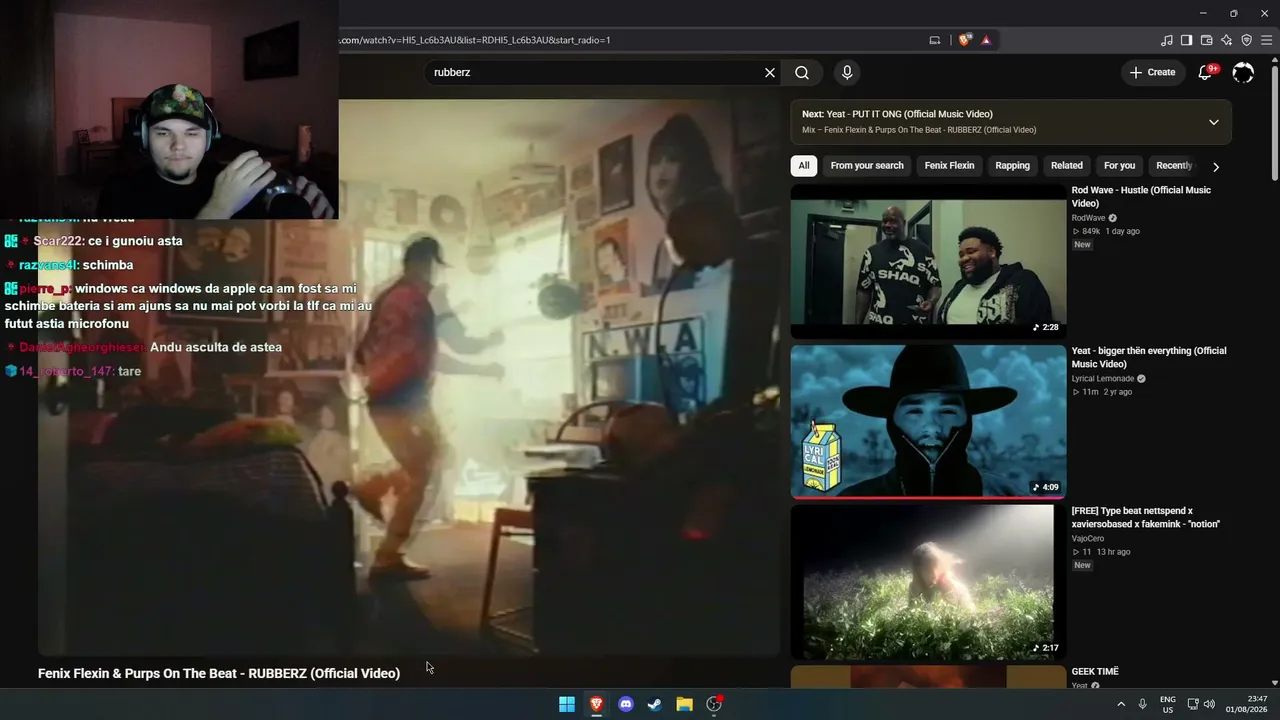Open the Type beat "notion" thumbnail
The height and width of the screenshot is (720, 1280).
928,582
